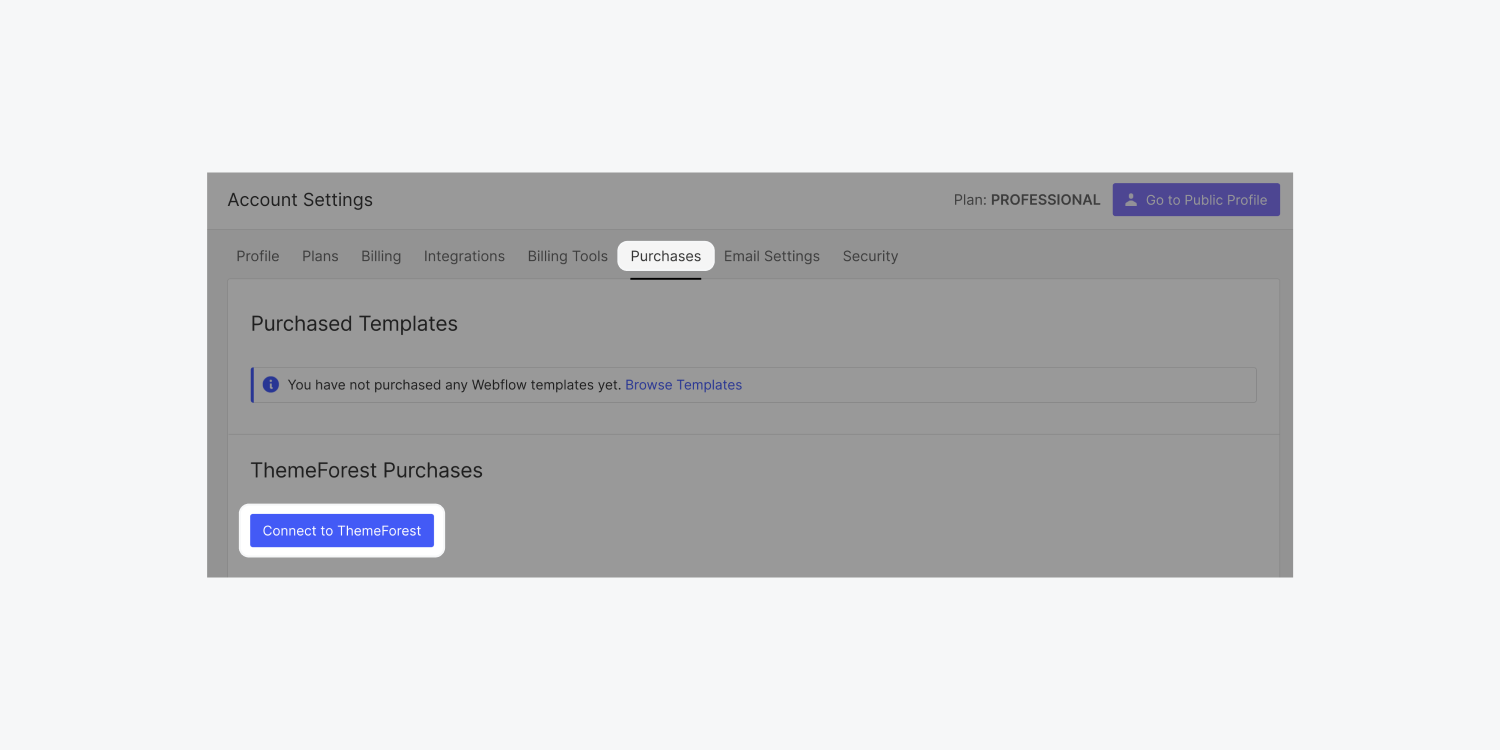Click the person icon in Public Profile button
This screenshot has width=1501, height=751.
point(1131,200)
